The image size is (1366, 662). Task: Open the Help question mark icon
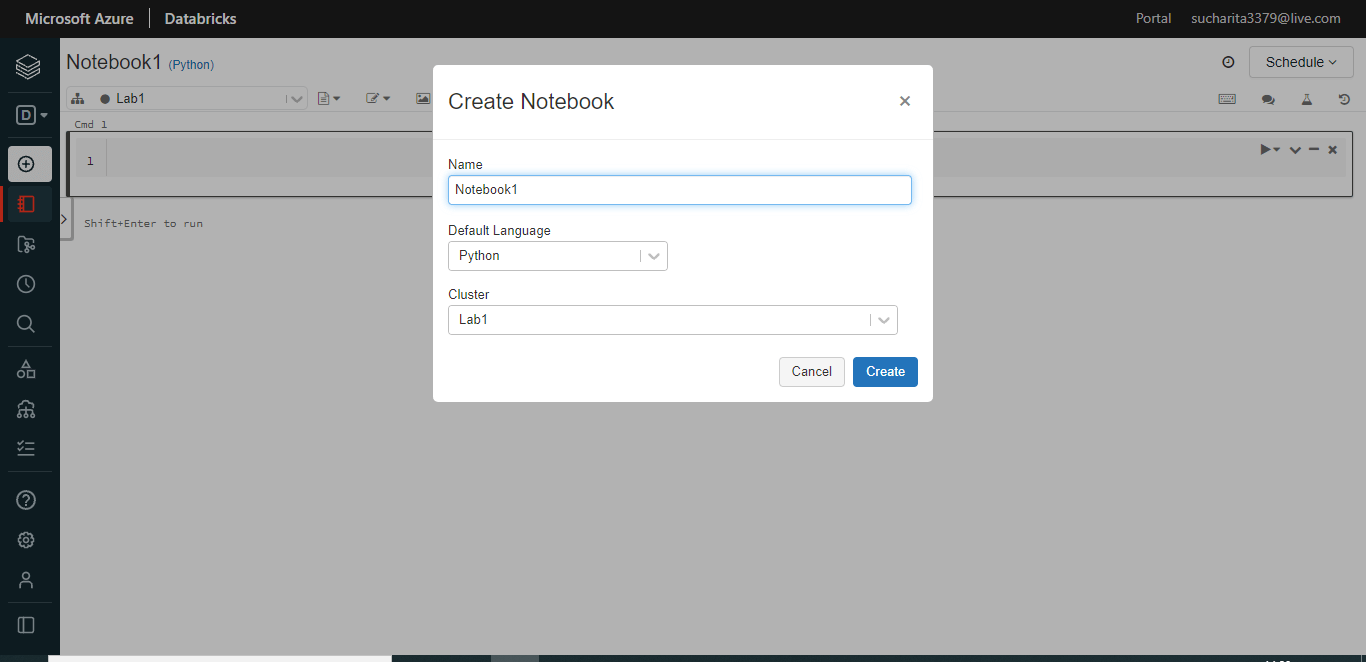27,500
